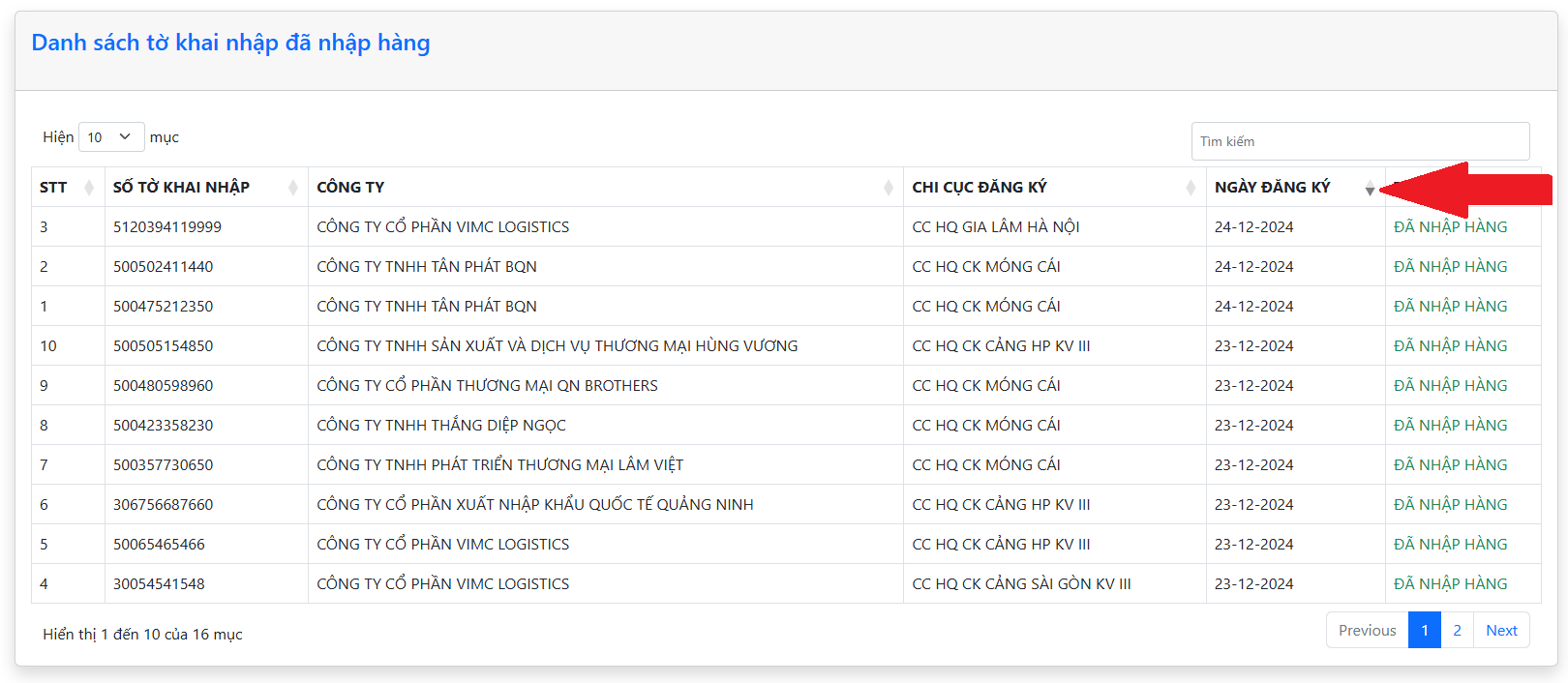Click CC HQ CK CẢNG SÀI GÒN KV III cell
Screen dimensions: 1568x683
[x=1020, y=584]
